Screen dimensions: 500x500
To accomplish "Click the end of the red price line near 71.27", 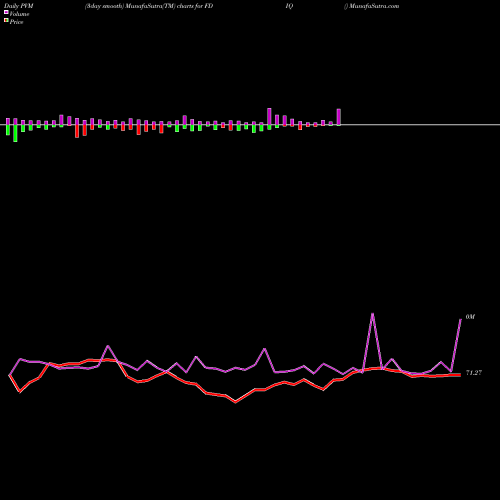I will click(460, 375).
